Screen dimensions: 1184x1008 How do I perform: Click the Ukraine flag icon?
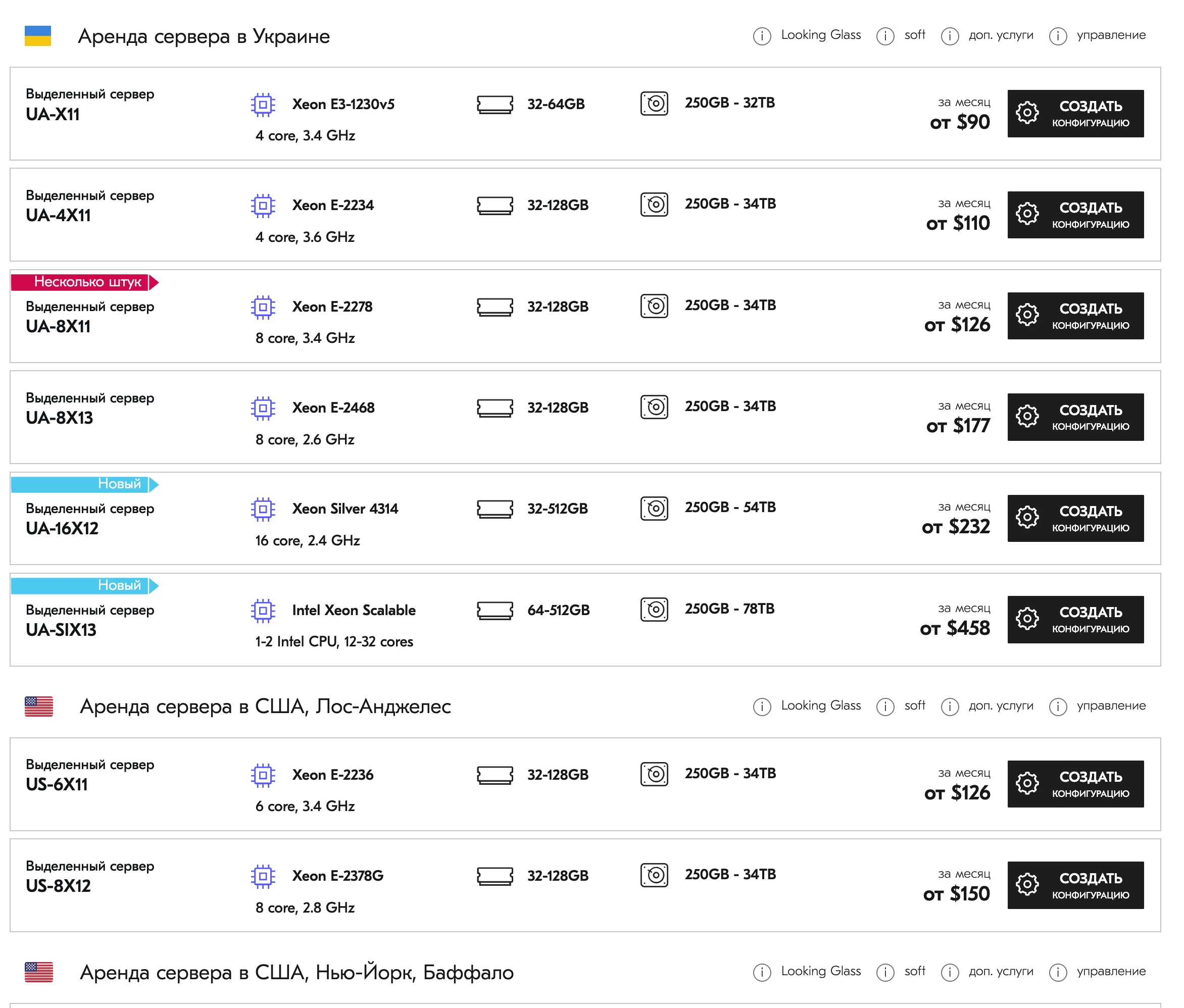tap(38, 35)
